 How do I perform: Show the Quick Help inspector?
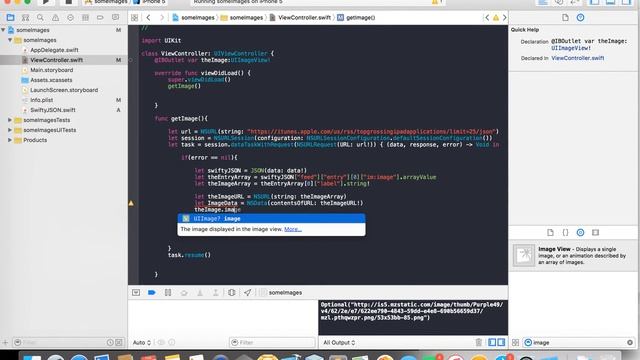tap(580, 18)
